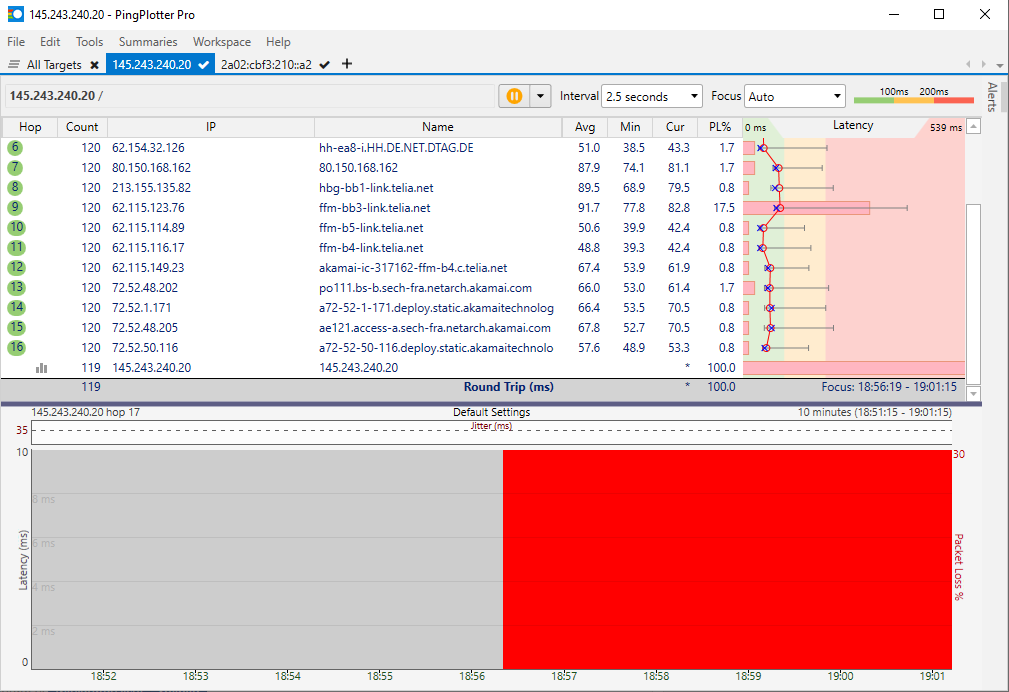1009x692 pixels.
Task: Select IP 62.154.32.126
Action: (x=148, y=148)
